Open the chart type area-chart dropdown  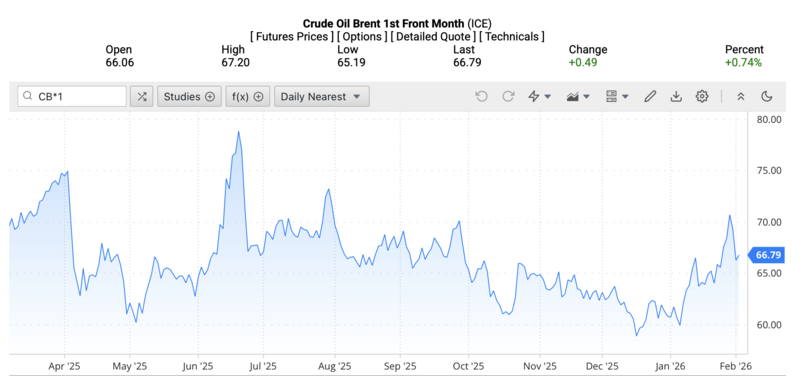pyautogui.click(x=578, y=96)
